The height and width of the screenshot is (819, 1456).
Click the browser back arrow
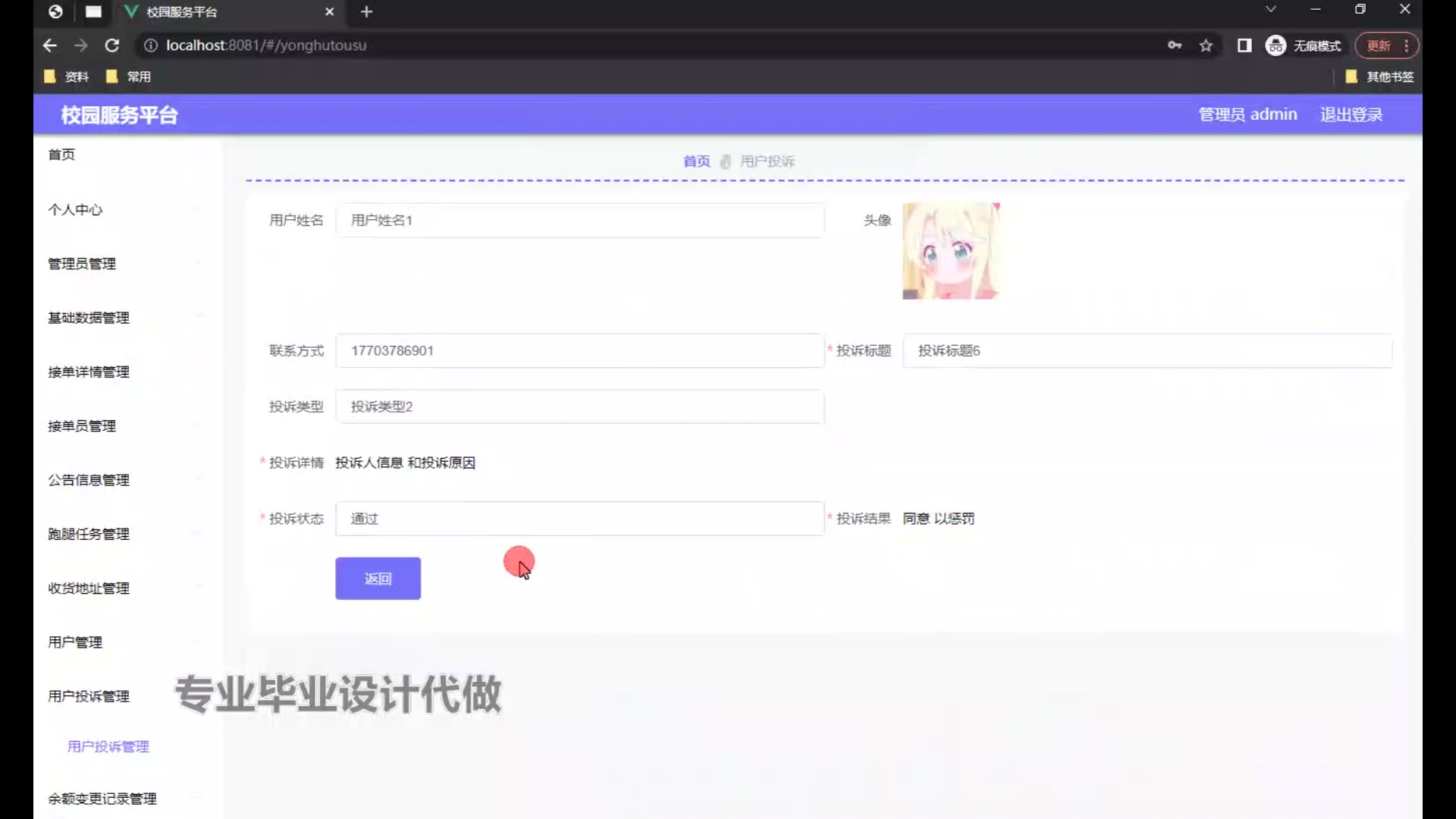coord(50,45)
